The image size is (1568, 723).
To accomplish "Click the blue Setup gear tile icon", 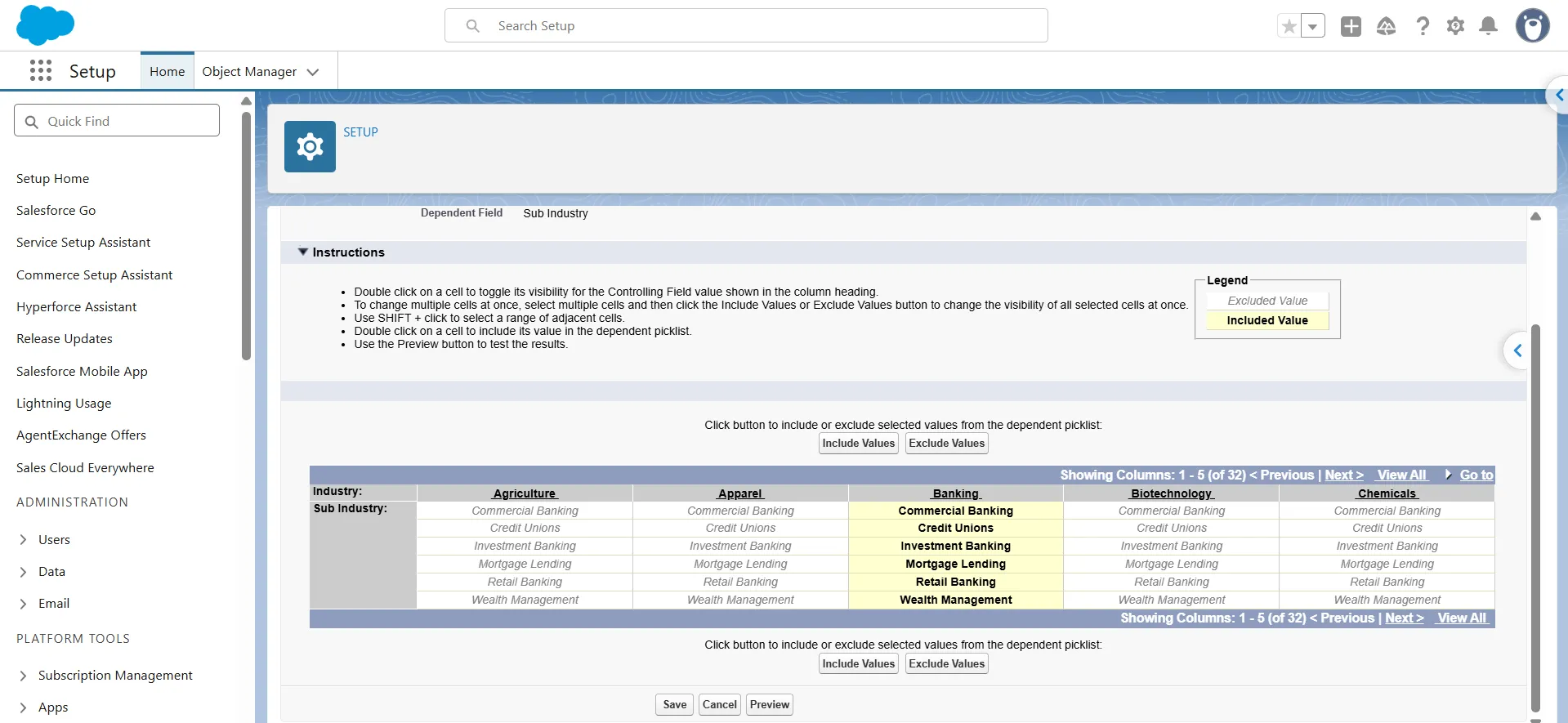I will [310, 146].
